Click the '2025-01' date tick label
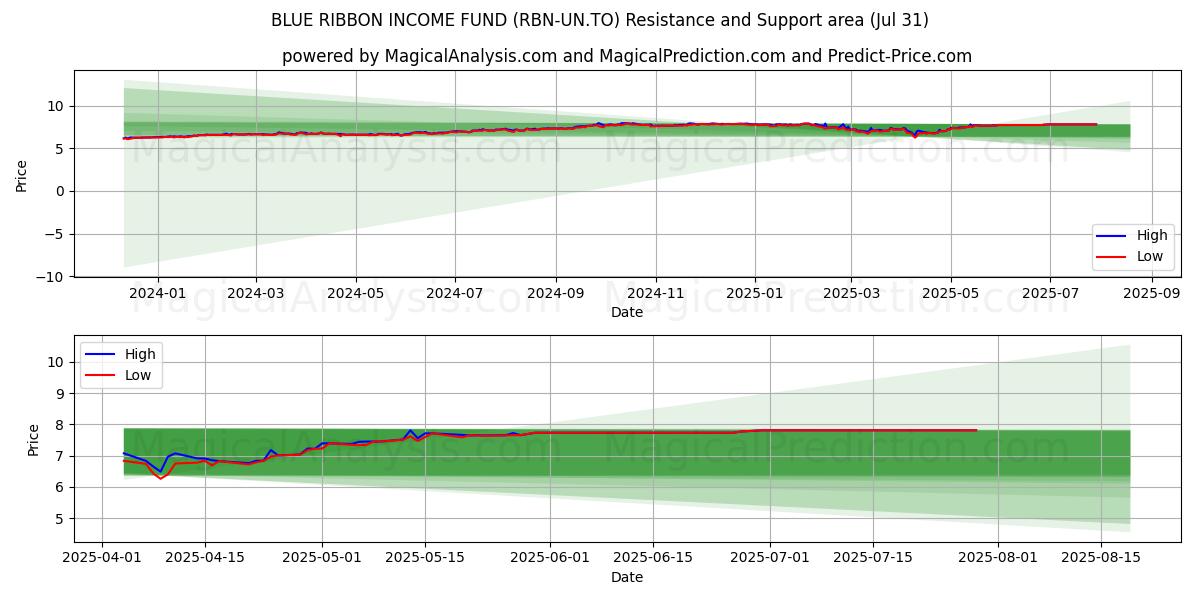The height and width of the screenshot is (600, 1200). point(755,293)
